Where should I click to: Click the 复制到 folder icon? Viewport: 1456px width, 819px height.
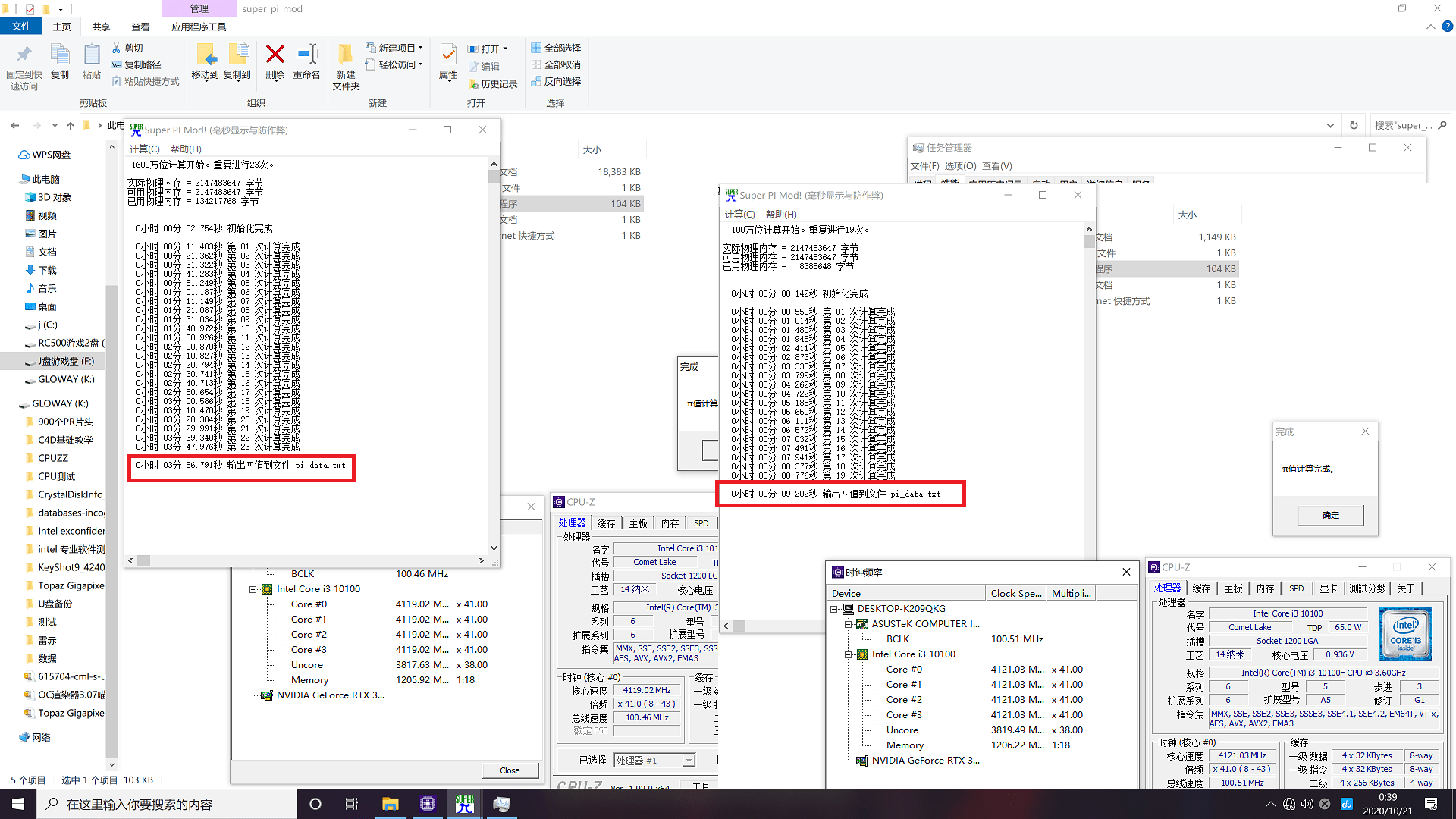[238, 55]
